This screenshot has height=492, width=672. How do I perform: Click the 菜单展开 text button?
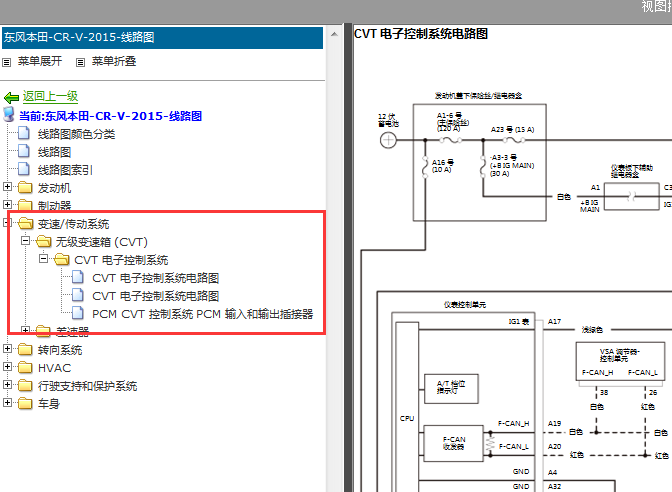tap(40, 62)
